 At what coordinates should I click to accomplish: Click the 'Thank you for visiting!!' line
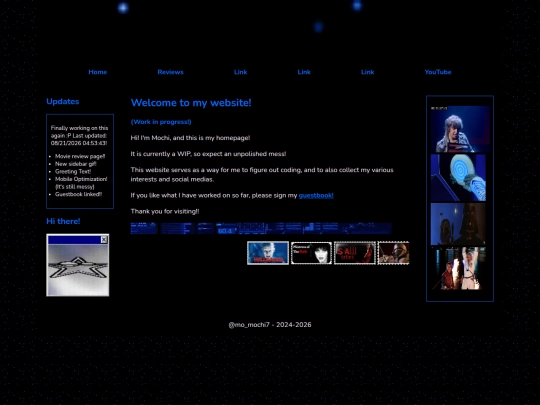click(x=165, y=211)
